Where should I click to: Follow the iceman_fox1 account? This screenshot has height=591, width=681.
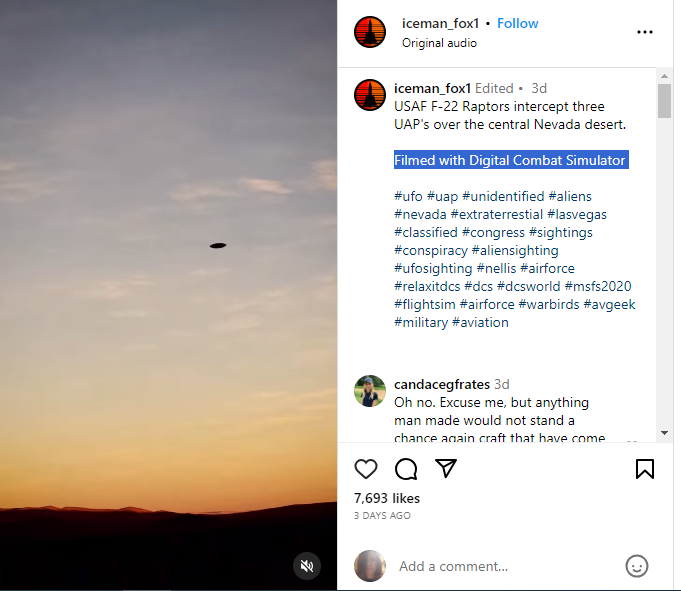518,23
